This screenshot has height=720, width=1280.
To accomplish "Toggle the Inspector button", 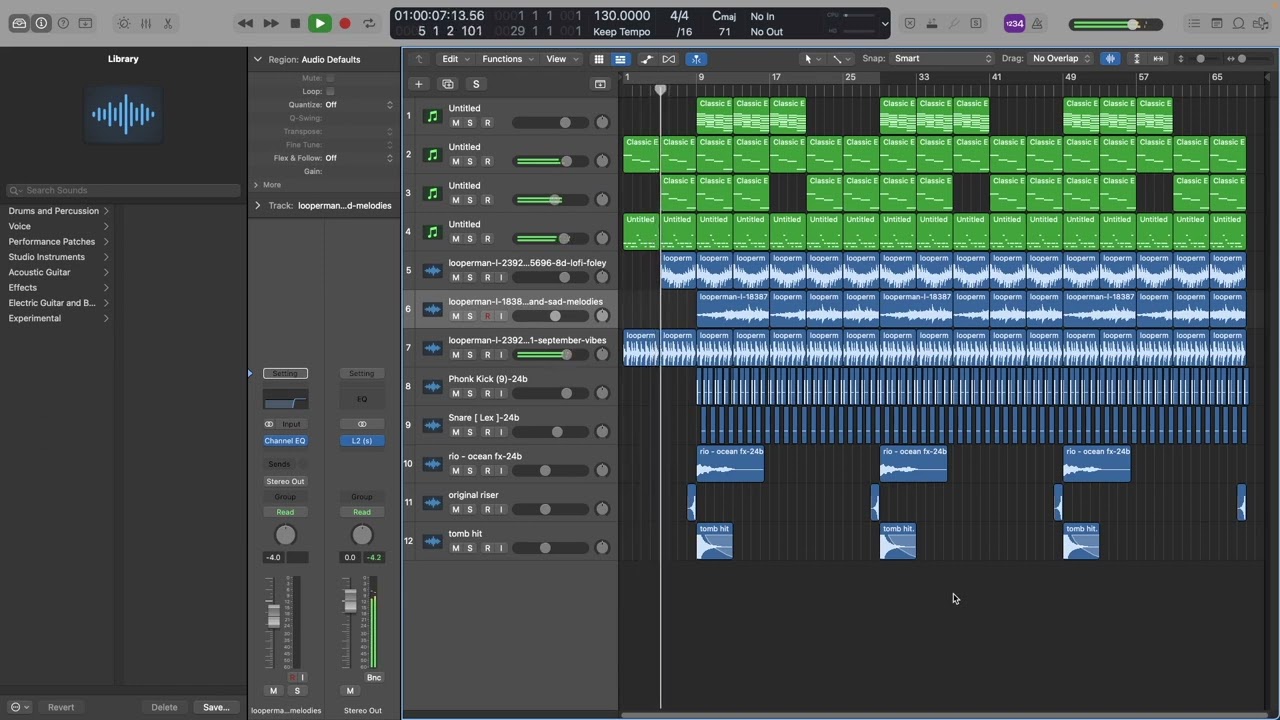I will [x=41, y=23].
